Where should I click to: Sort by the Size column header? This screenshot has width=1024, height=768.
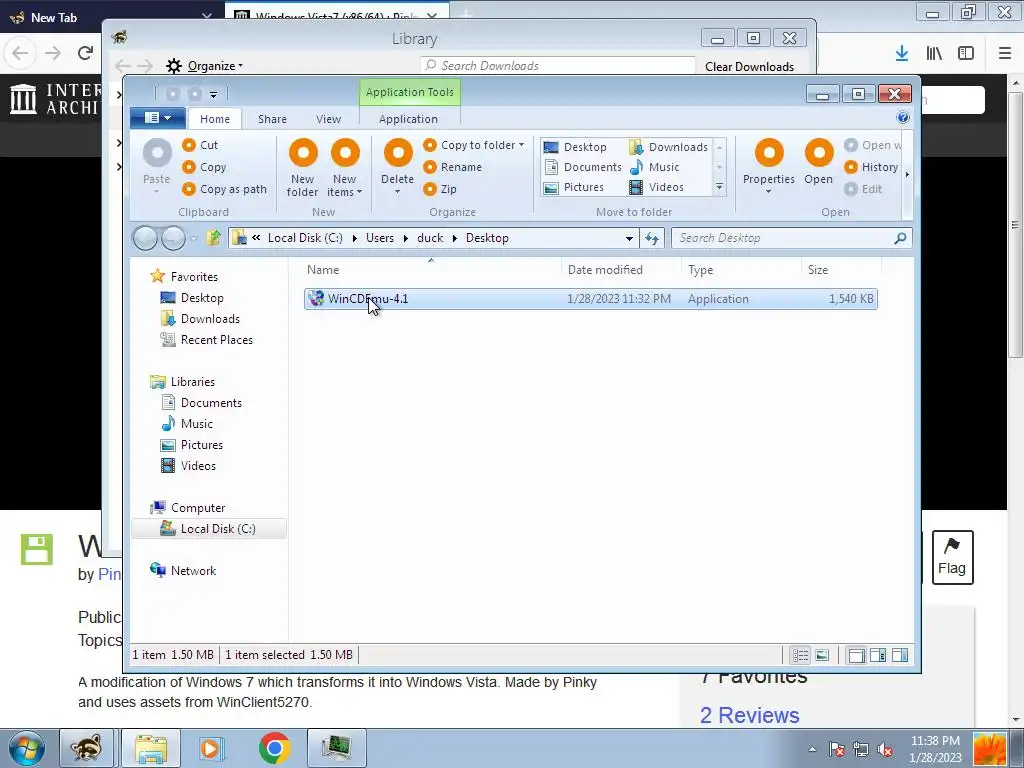pos(841,270)
